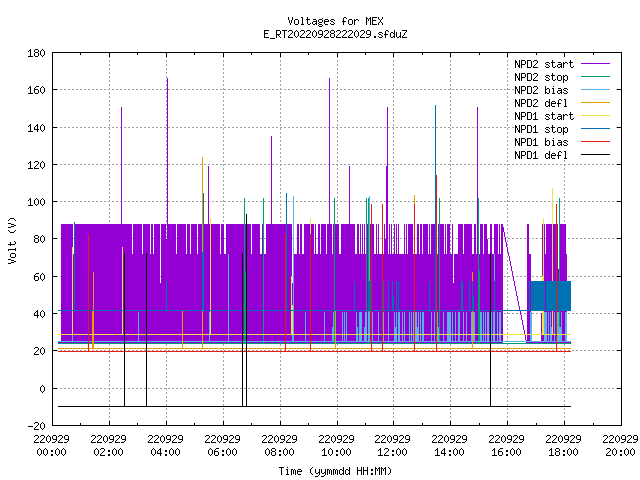Image resolution: width=640 pixels, height=480 pixels.
Task: Click the Volt (V) y-axis label
Action: pos(13,240)
